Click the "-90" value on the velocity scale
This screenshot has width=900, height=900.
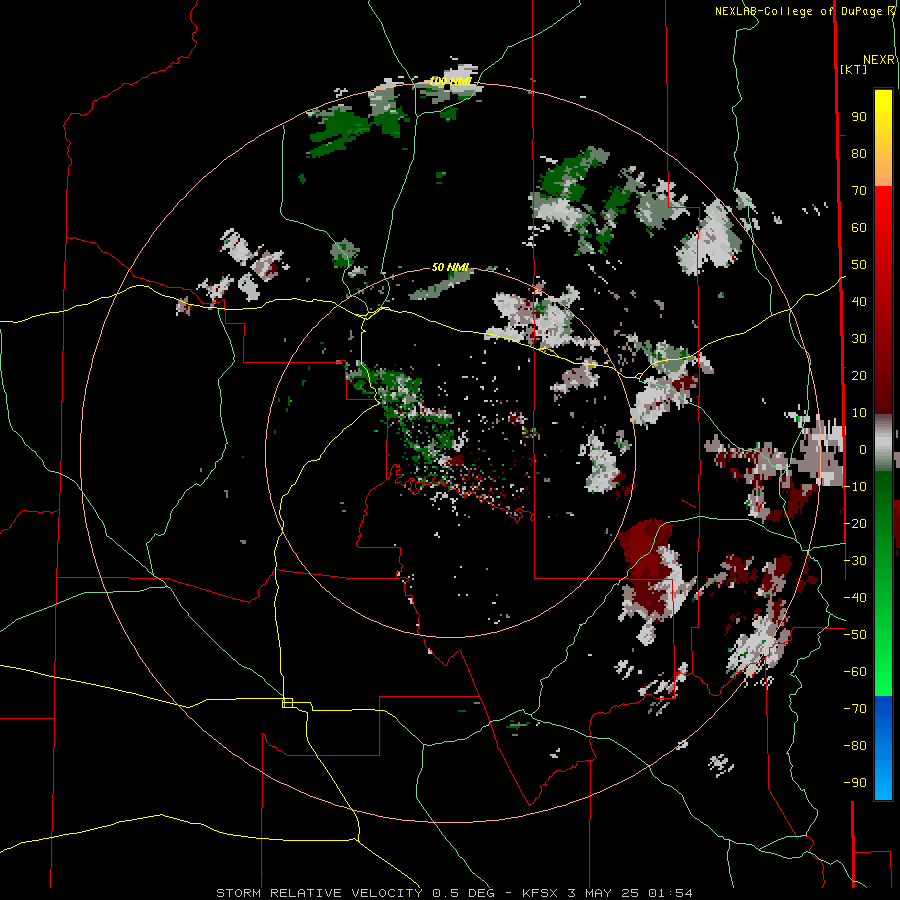pyautogui.click(x=855, y=783)
